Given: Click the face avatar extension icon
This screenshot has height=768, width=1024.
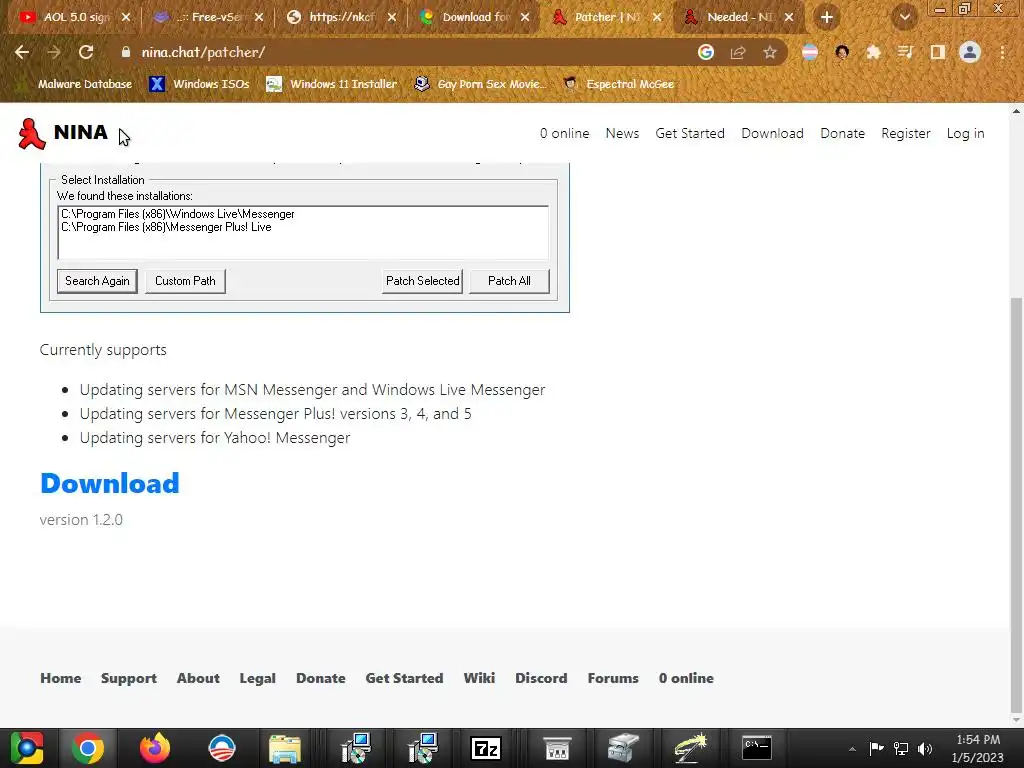Looking at the screenshot, I should tap(842, 52).
